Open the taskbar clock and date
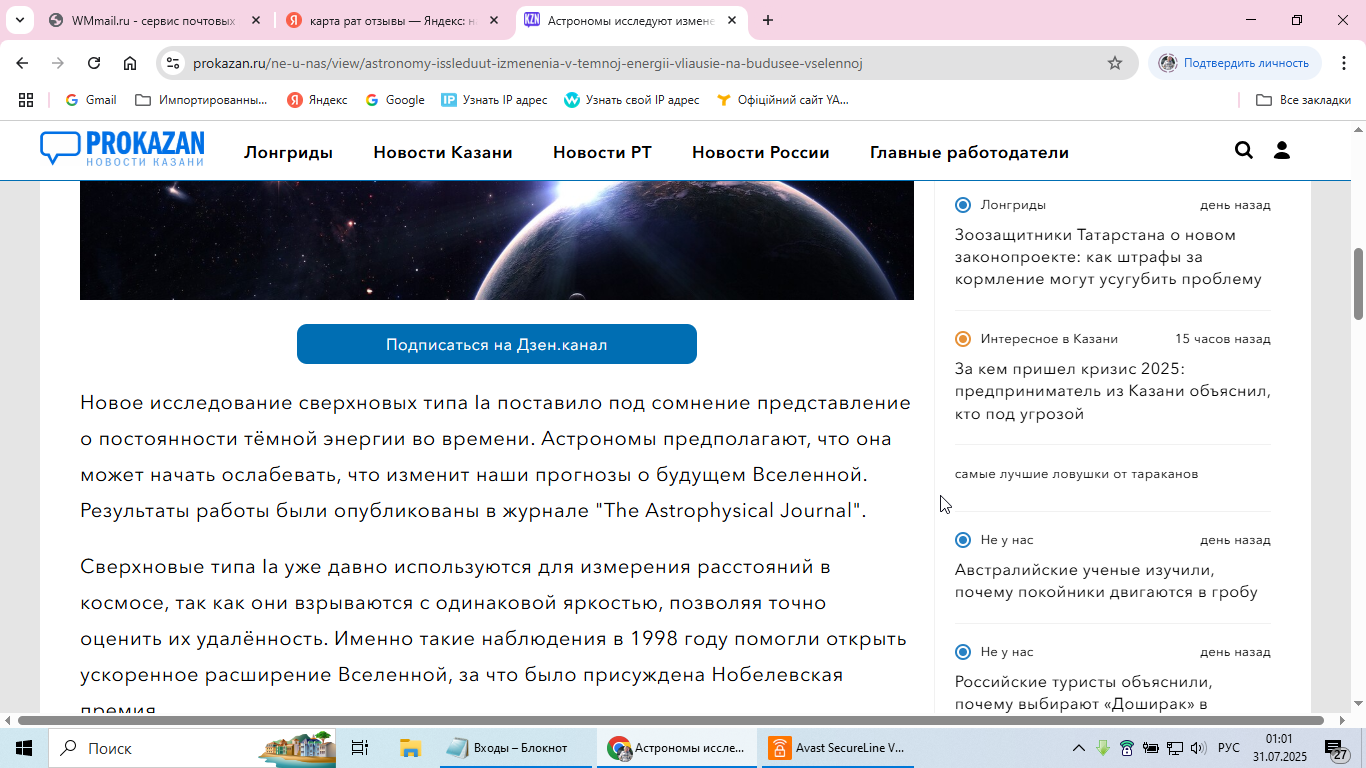Image resolution: width=1366 pixels, height=768 pixels. pyautogui.click(x=1279, y=748)
